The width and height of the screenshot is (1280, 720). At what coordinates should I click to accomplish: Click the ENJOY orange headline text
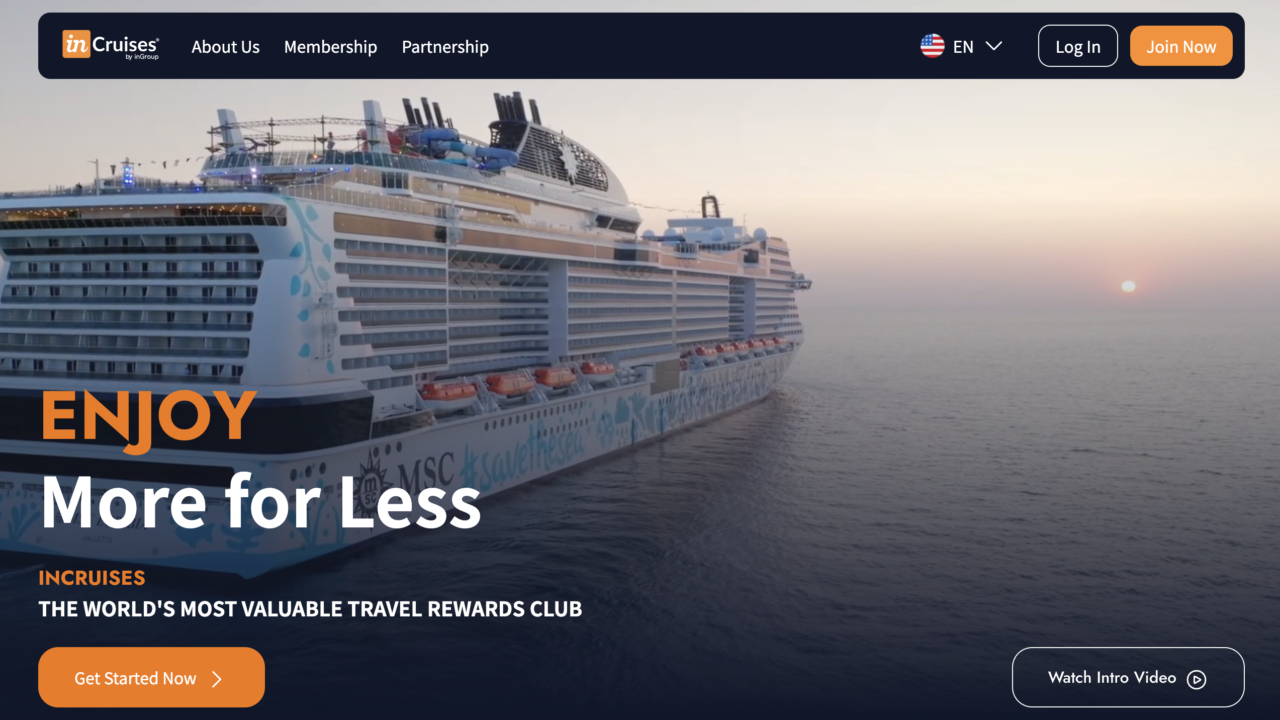point(148,419)
